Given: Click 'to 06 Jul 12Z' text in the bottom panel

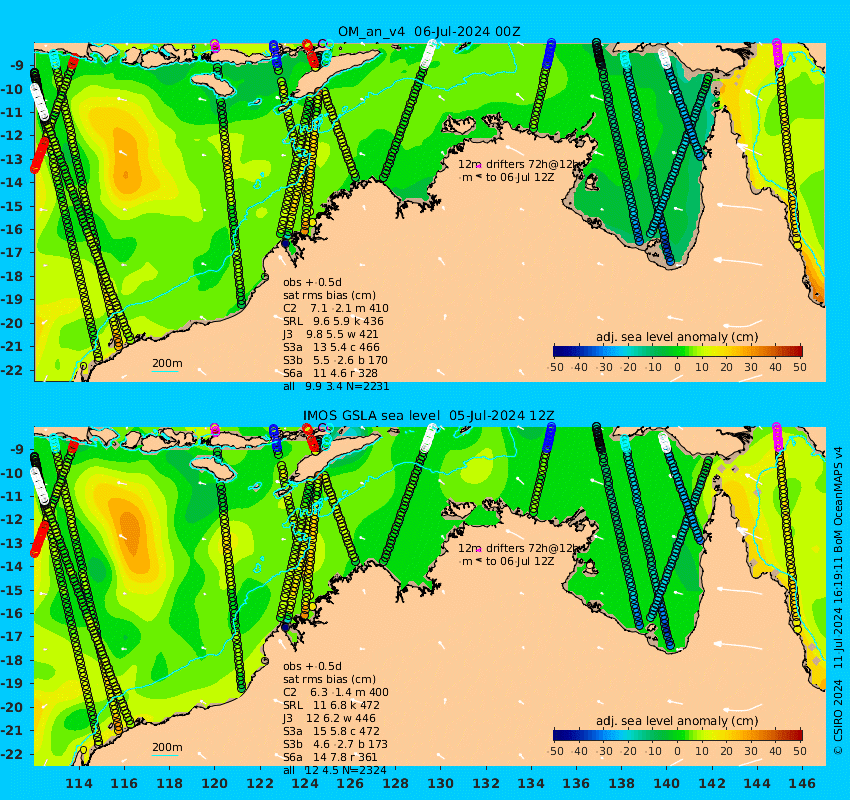Looking at the screenshot, I should tap(520, 562).
